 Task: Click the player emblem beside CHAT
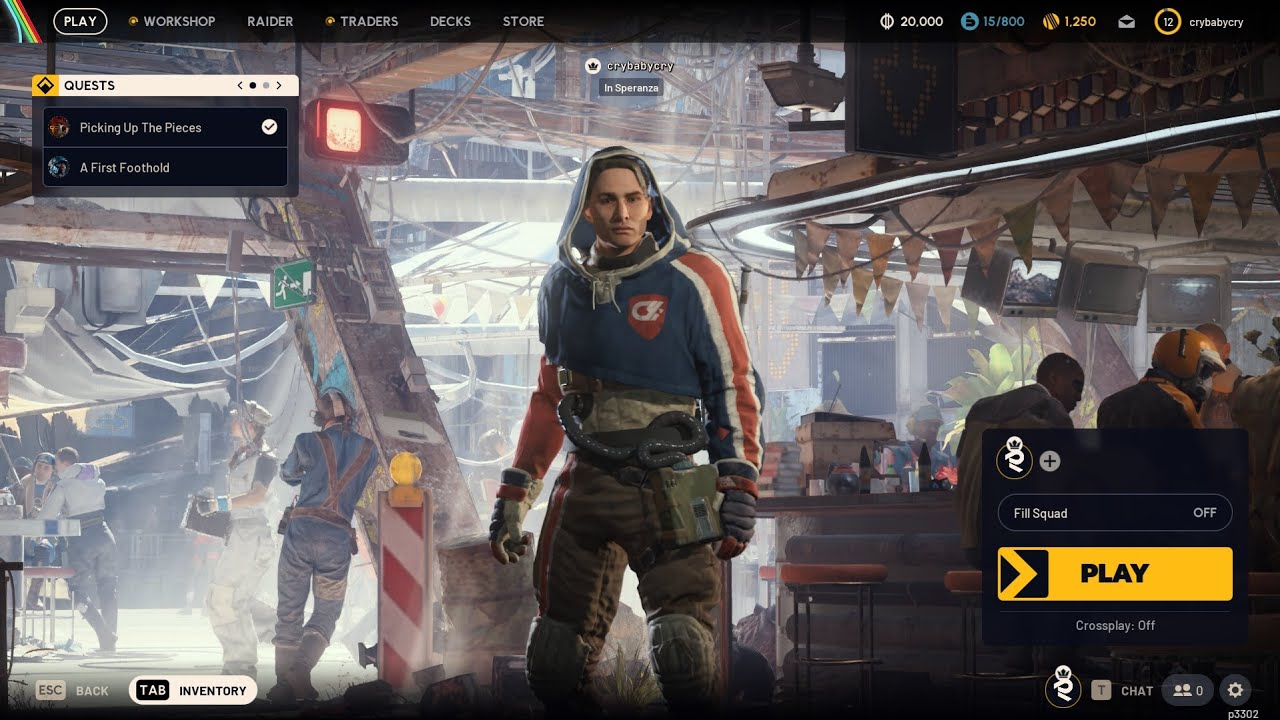point(1063,688)
